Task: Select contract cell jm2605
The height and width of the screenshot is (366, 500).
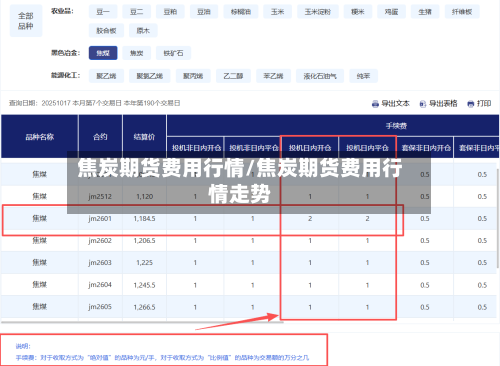Action: pos(100,307)
